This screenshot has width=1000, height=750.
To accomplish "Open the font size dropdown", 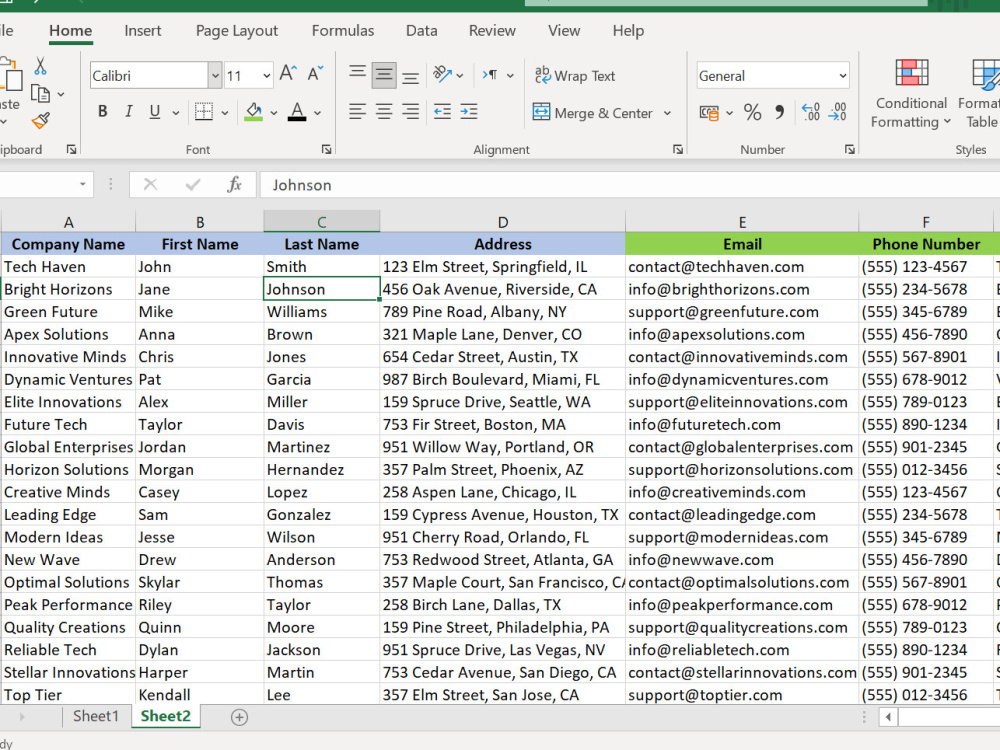I will click(267, 76).
